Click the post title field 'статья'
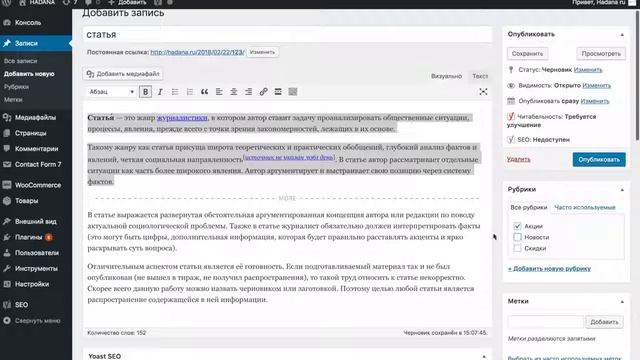The image size is (640, 360). click(287, 35)
